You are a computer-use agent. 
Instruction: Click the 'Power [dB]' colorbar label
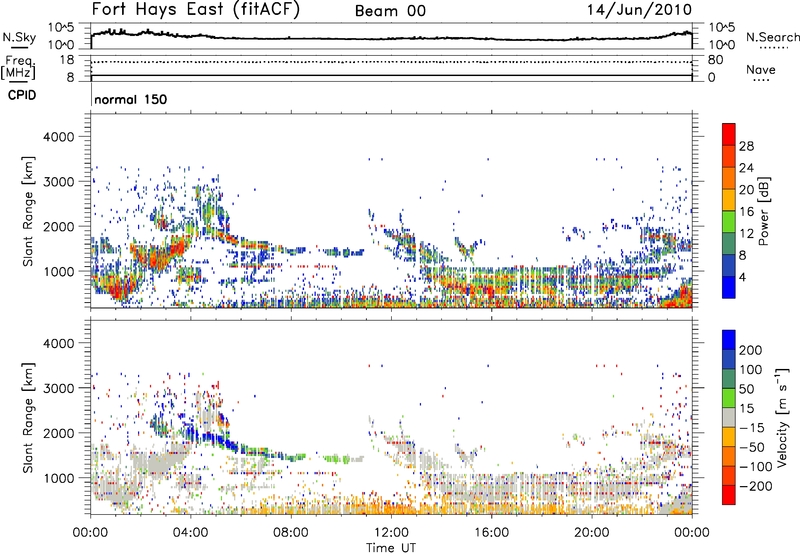pyautogui.click(x=764, y=211)
